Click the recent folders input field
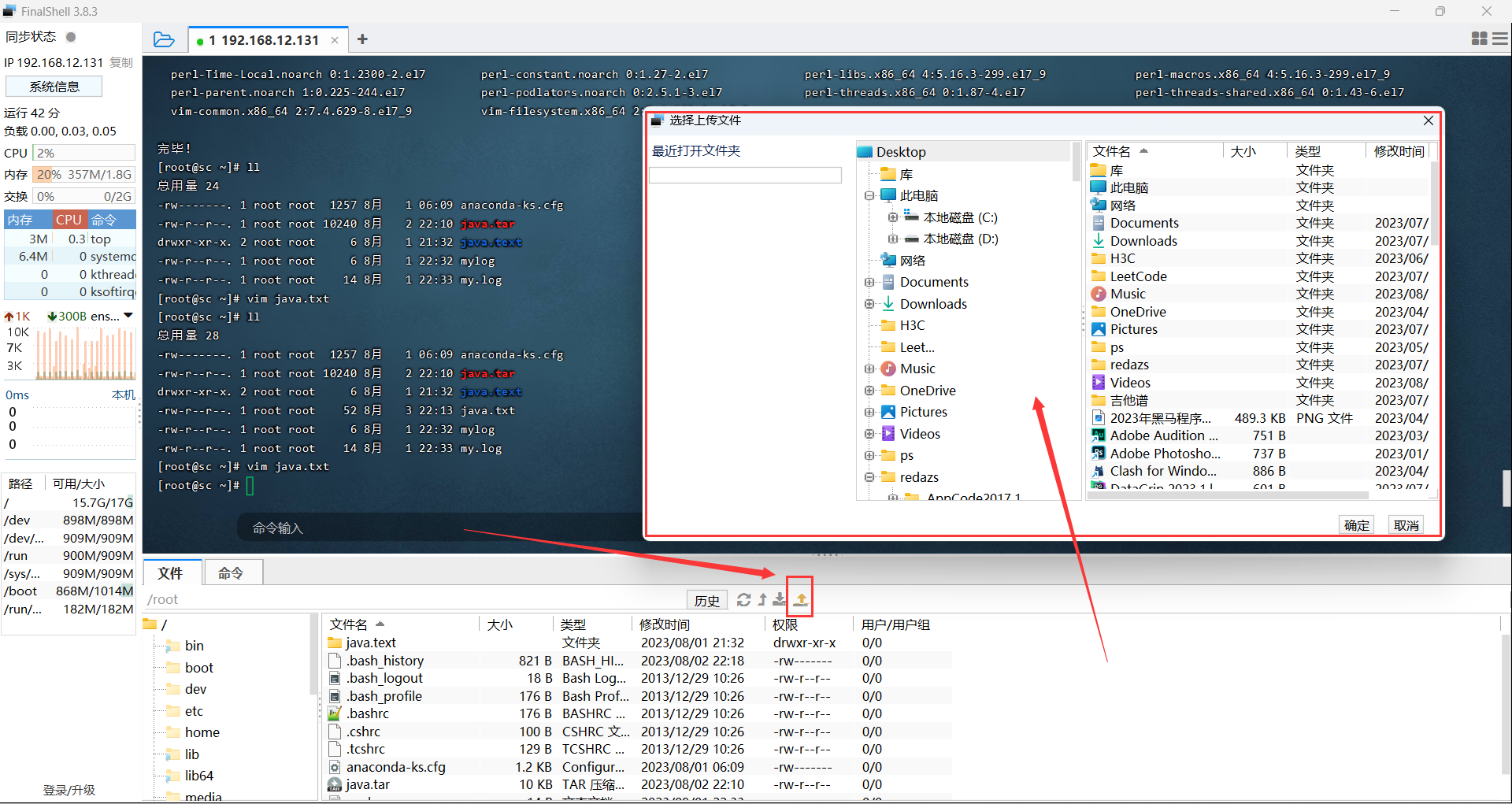 (x=745, y=175)
